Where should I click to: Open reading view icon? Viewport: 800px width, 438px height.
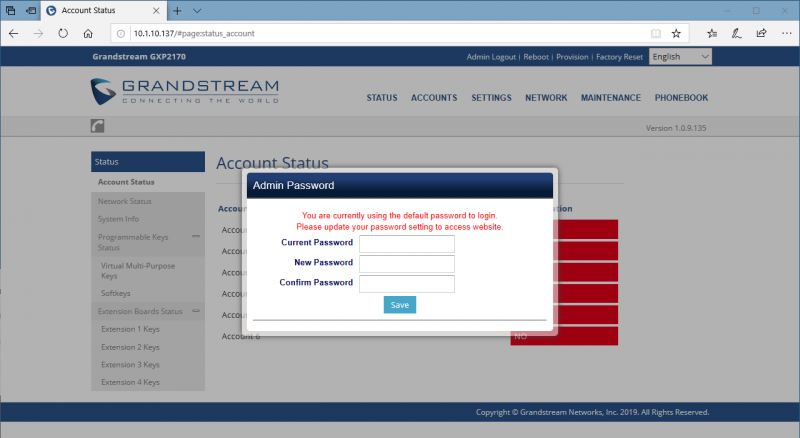point(656,34)
